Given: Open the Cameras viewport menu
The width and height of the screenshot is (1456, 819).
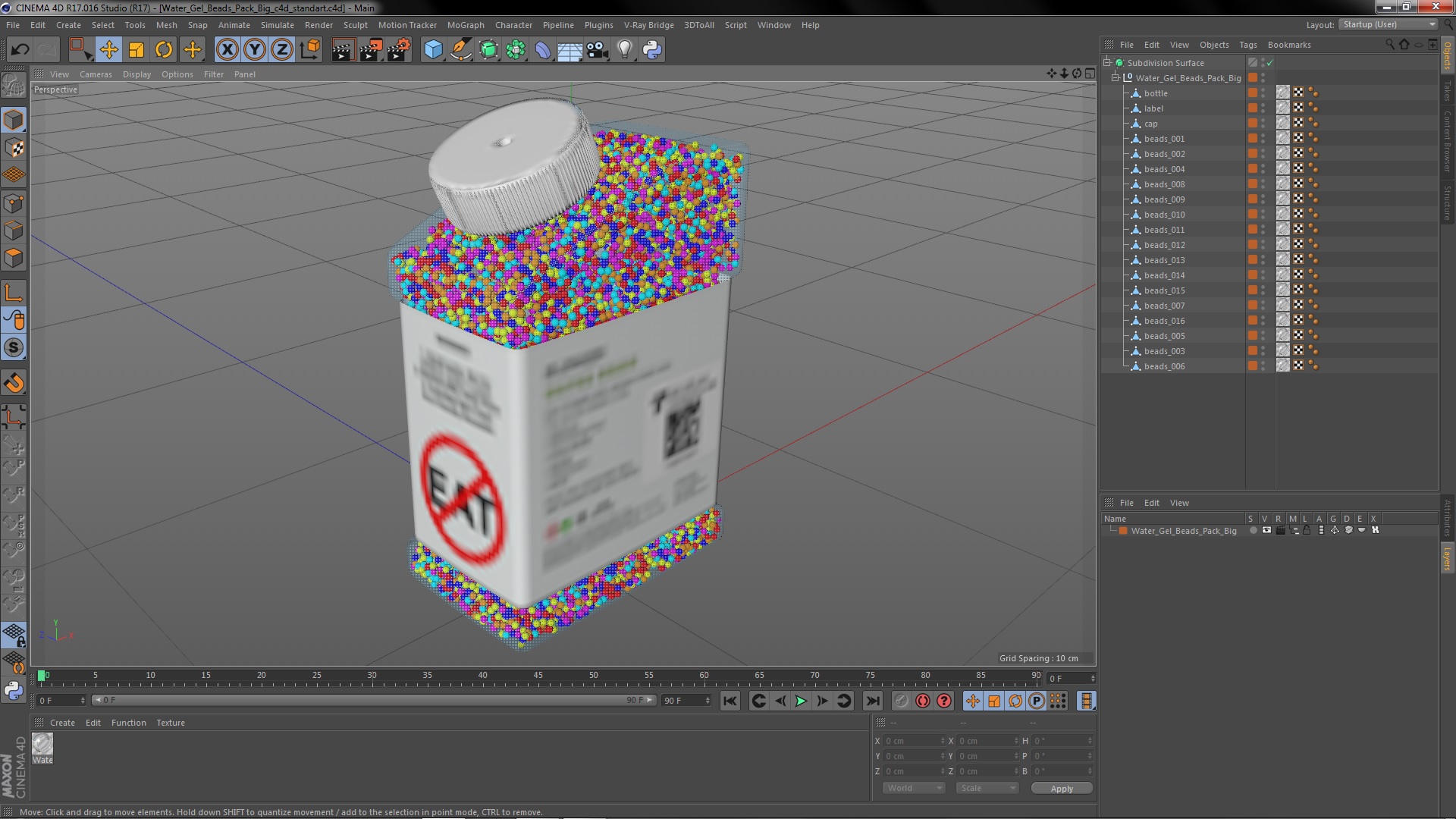Looking at the screenshot, I should [x=96, y=74].
